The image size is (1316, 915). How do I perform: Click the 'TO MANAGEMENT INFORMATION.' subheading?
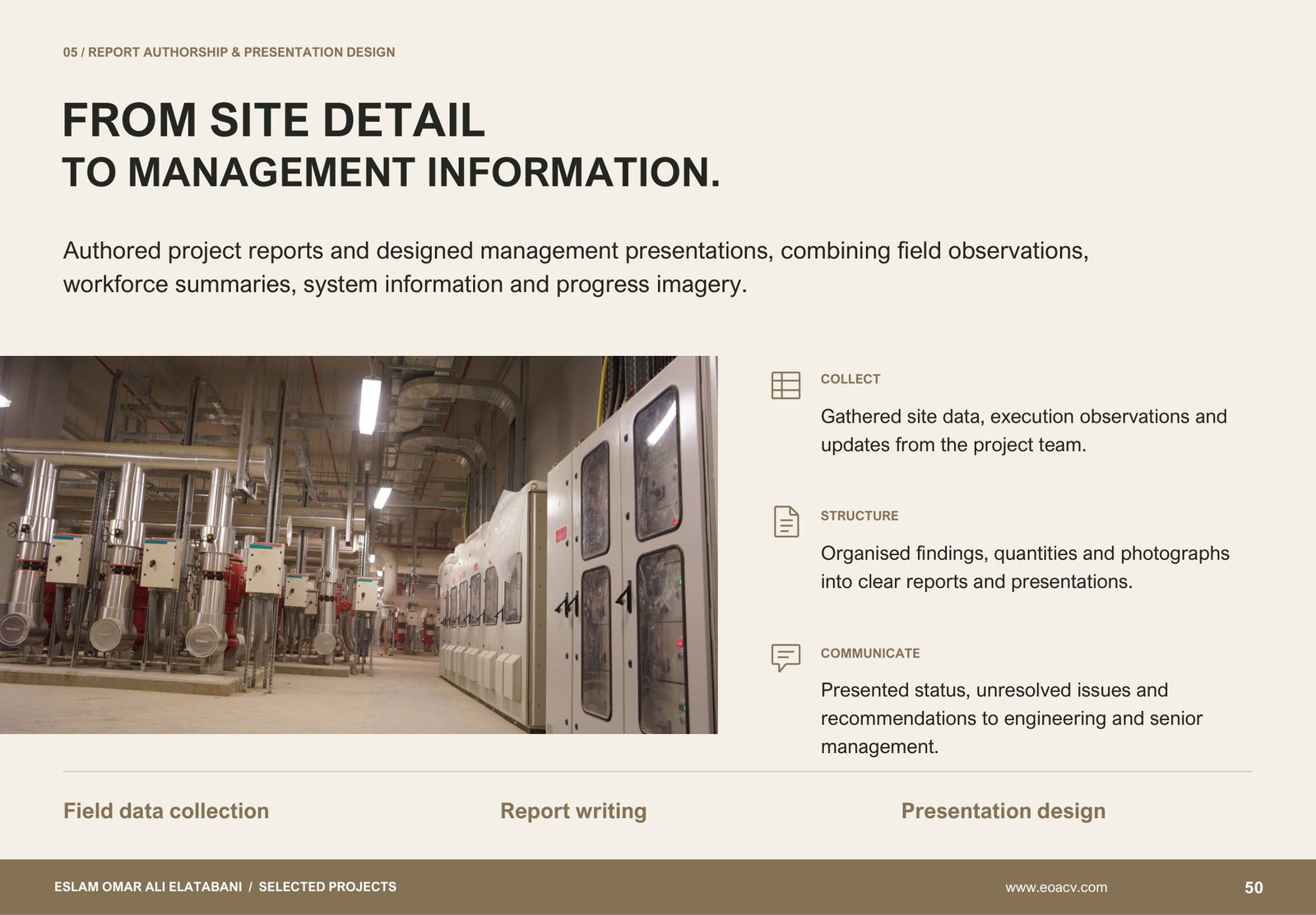pos(392,173)
